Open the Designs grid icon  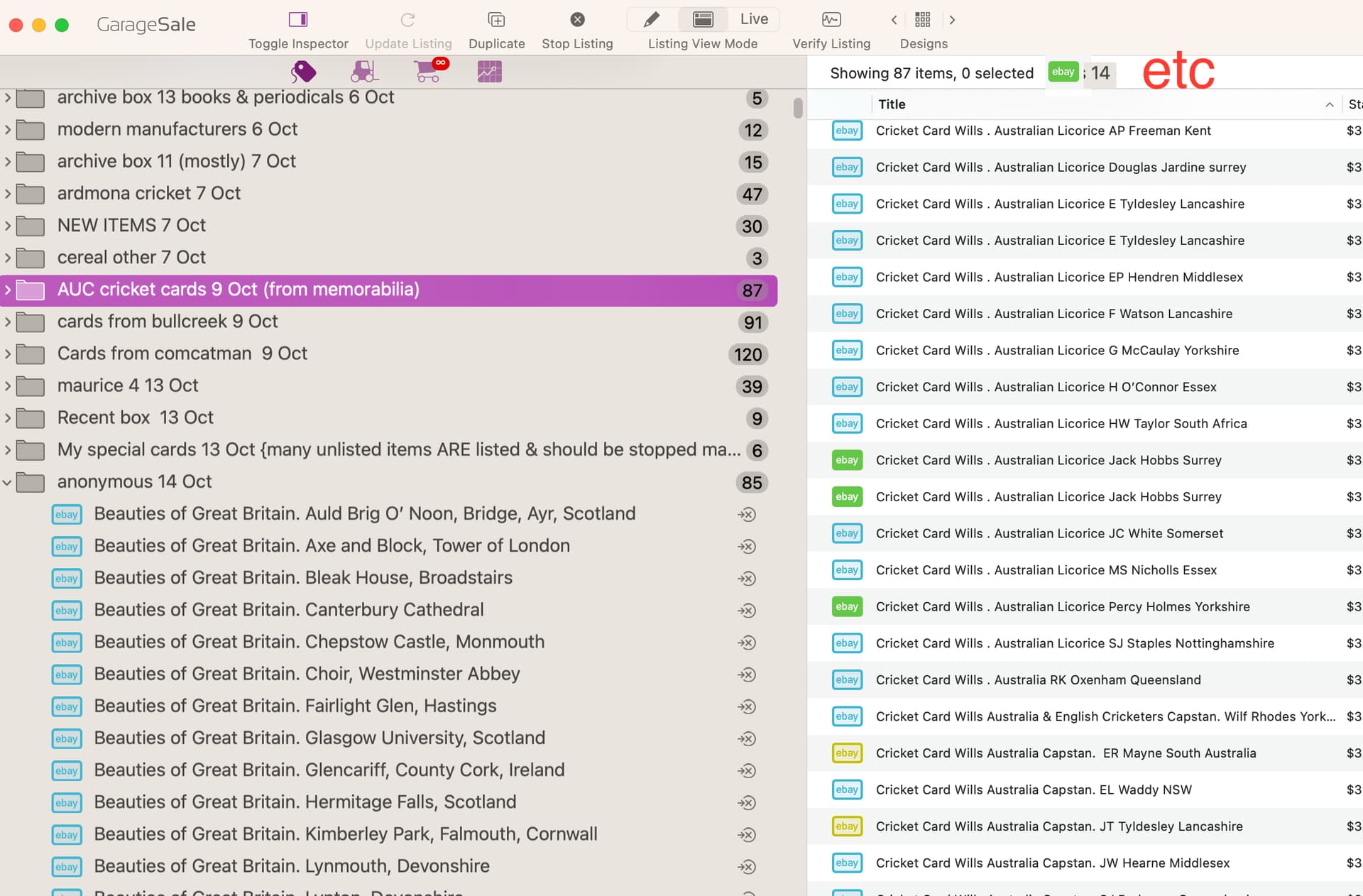(923, 19)
